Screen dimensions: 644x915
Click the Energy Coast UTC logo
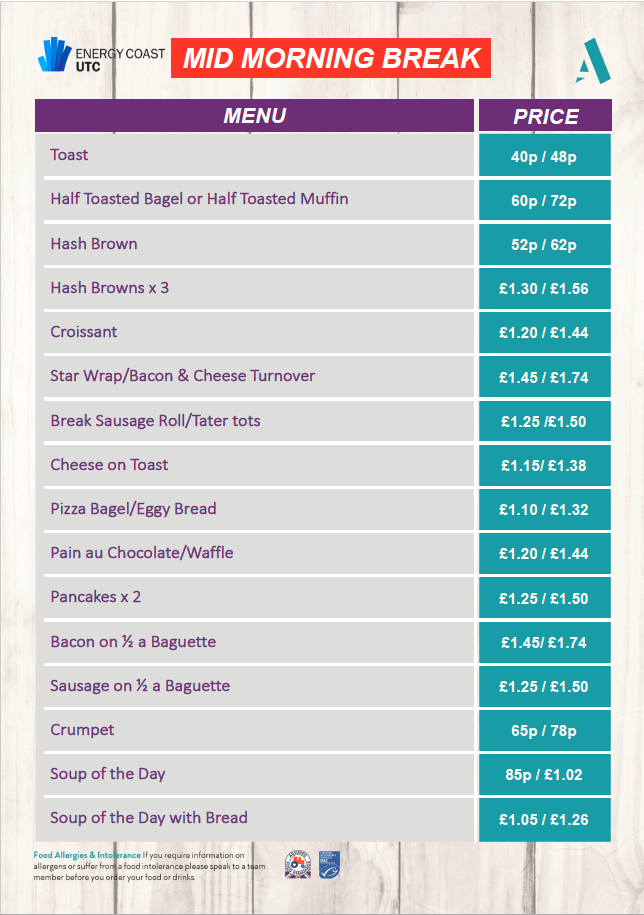coord(102,55)
